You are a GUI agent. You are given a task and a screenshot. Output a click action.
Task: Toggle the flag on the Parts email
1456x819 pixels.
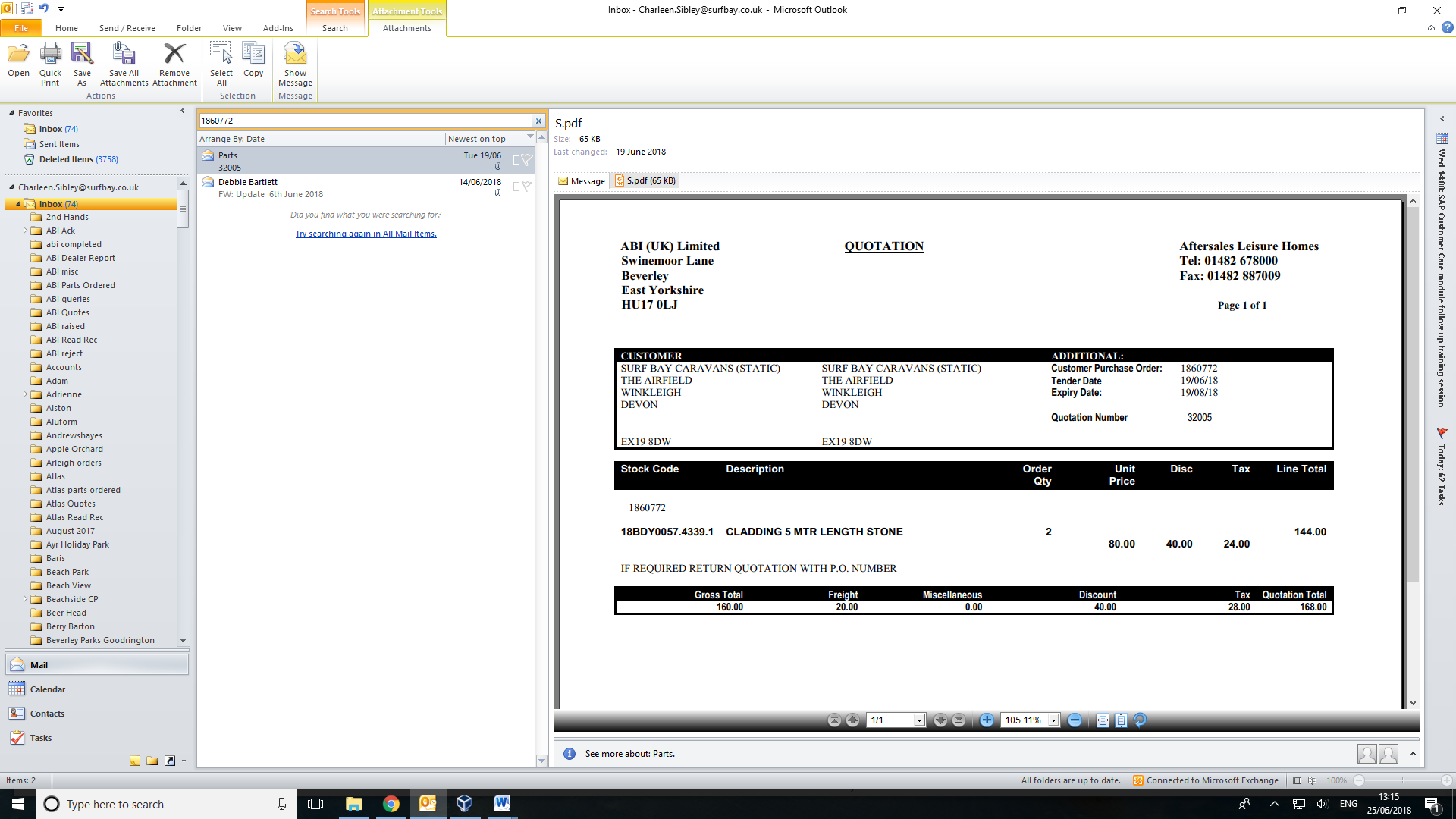(526, 160)
